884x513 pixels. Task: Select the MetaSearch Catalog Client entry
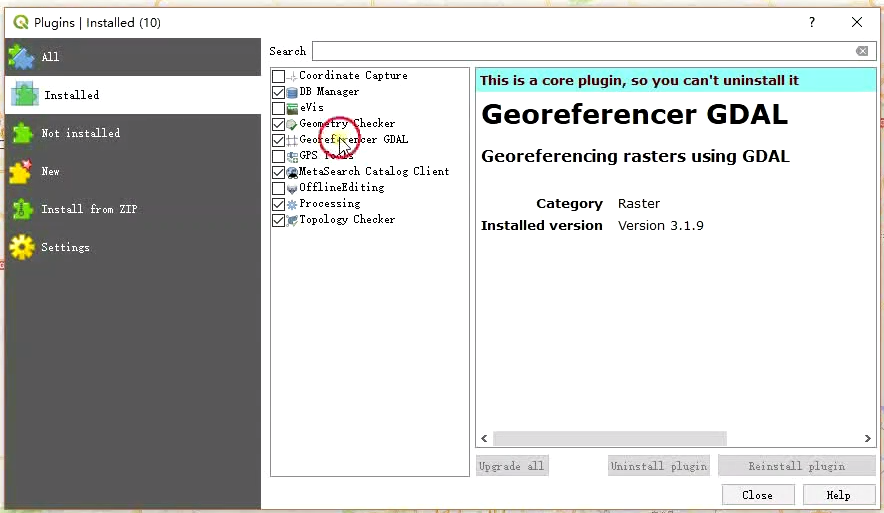[374, 171]
